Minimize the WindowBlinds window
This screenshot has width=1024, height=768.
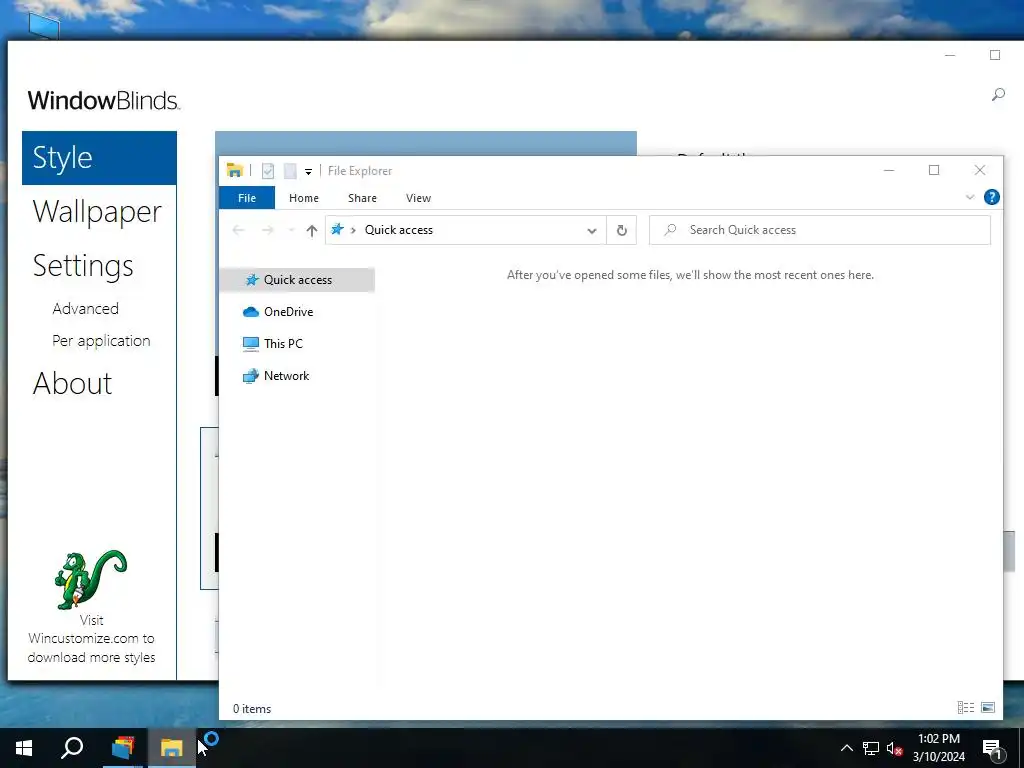coord(950,56)
